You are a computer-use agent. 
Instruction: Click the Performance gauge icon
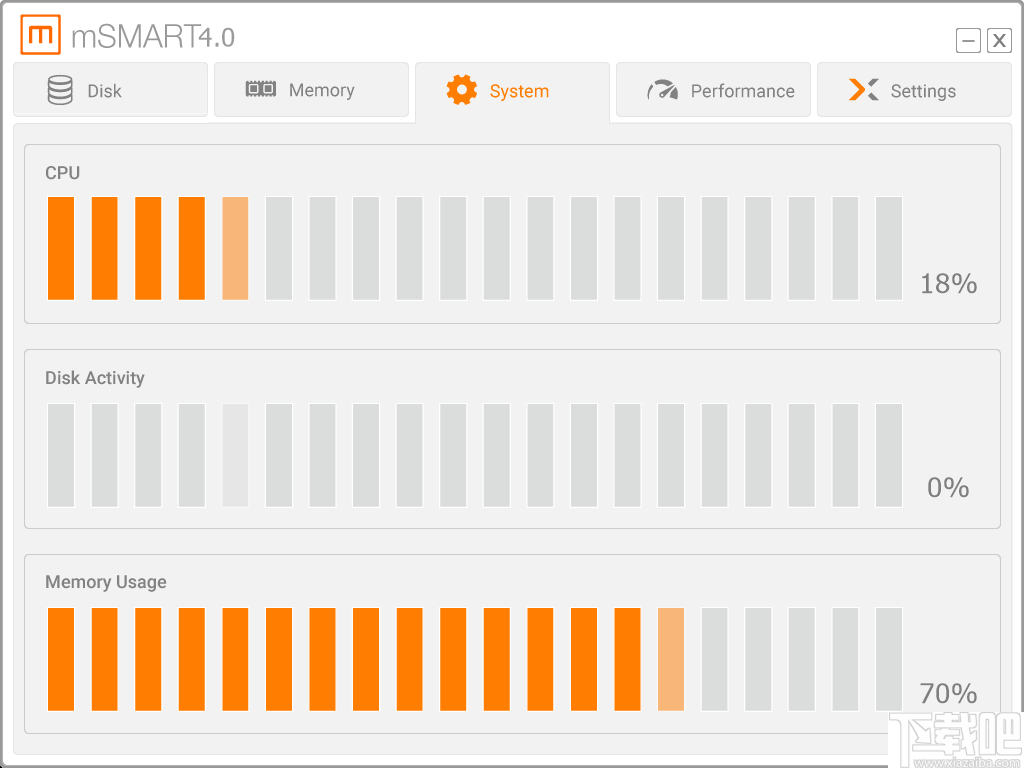click(x=662, y=90)
